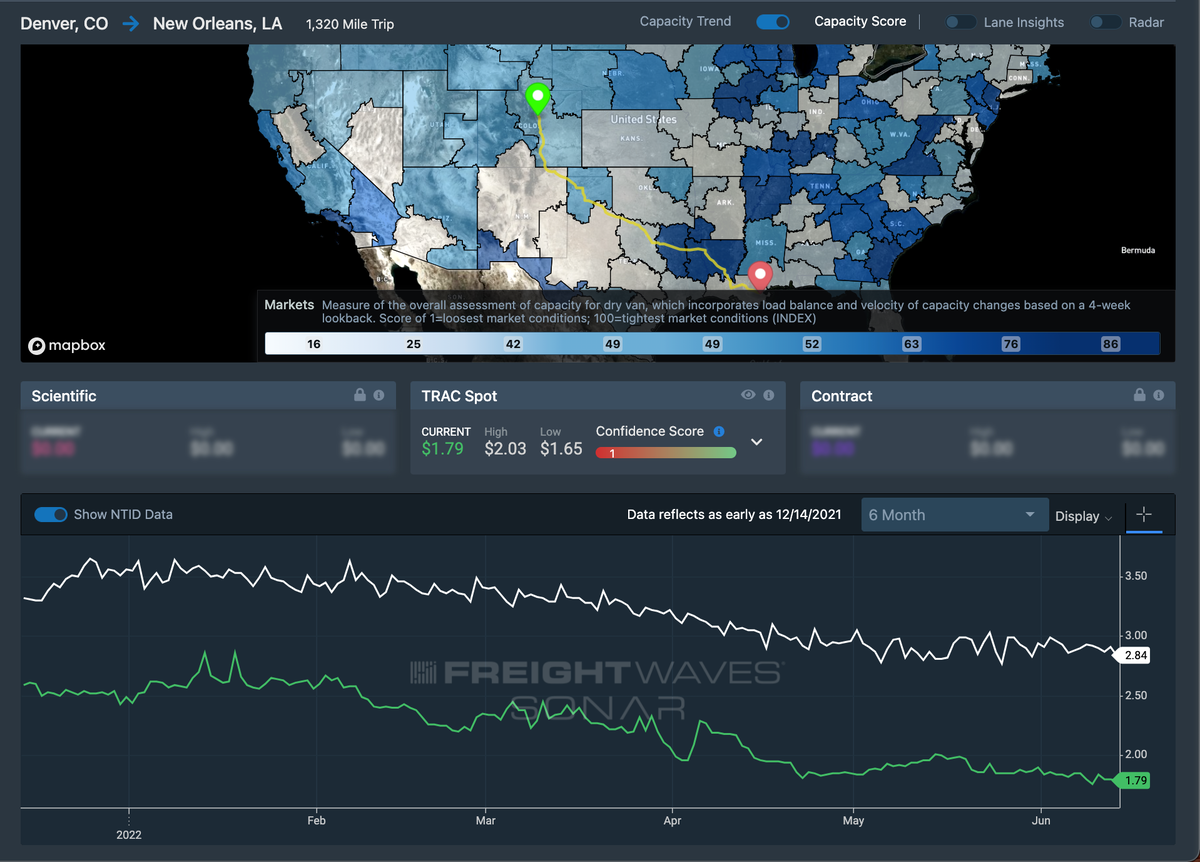Click the legend swatch labeled 42
Screen dimensions: 1200x862
point(513,344)
